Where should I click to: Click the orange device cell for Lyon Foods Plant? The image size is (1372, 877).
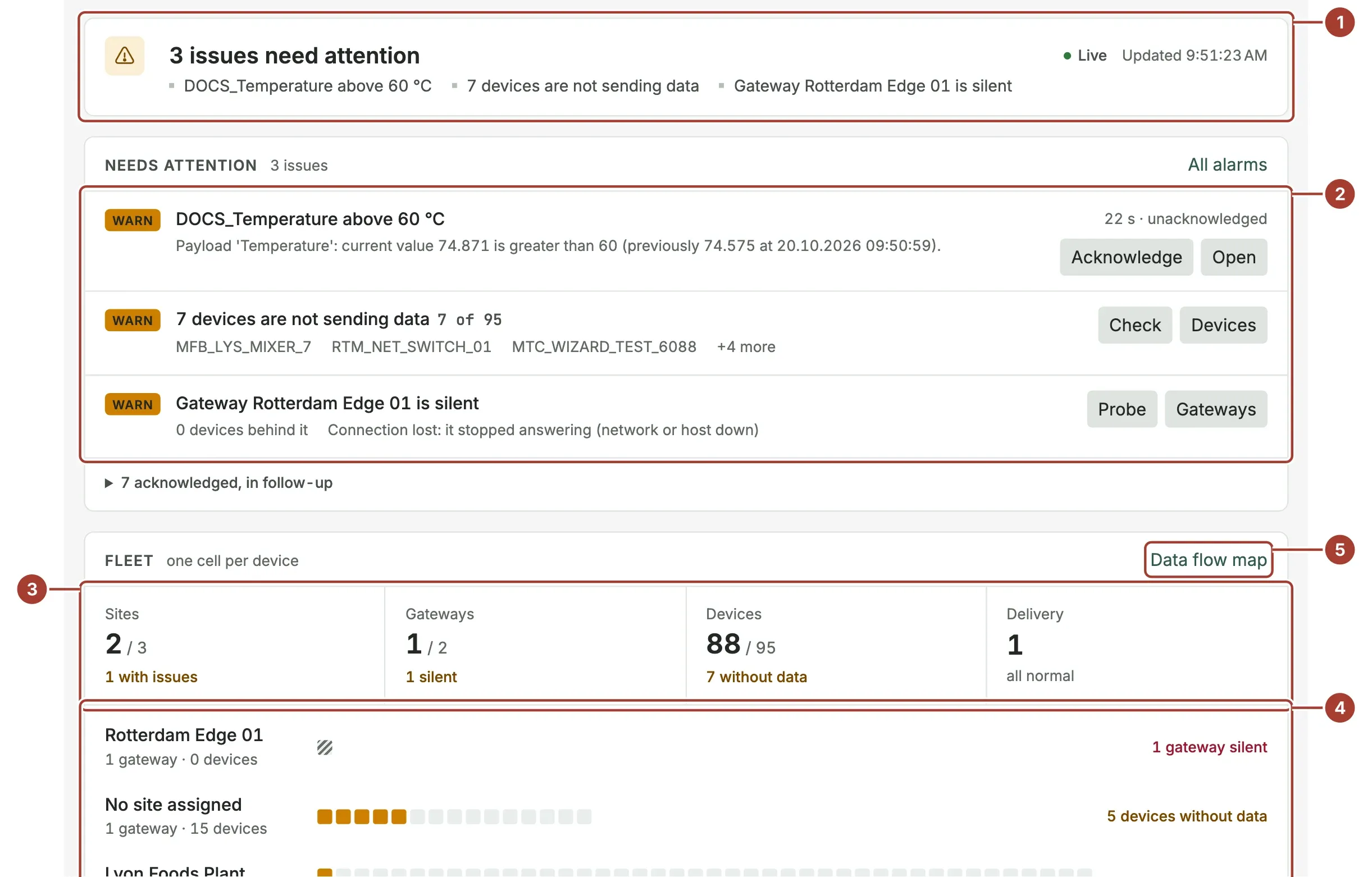click(325, 873)
